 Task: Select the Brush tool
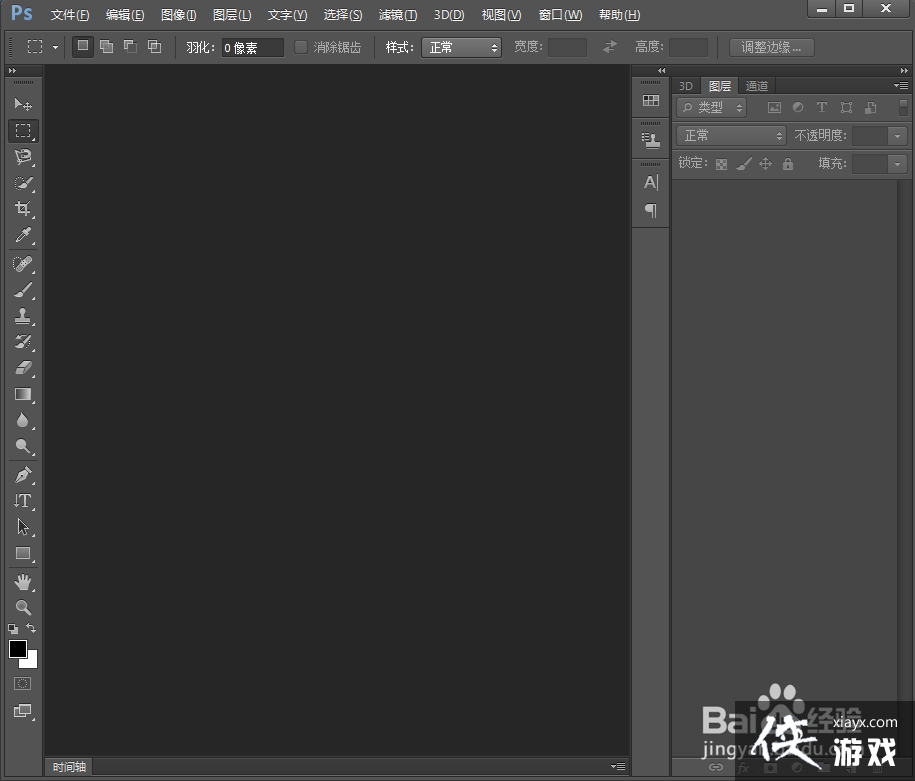23,290
